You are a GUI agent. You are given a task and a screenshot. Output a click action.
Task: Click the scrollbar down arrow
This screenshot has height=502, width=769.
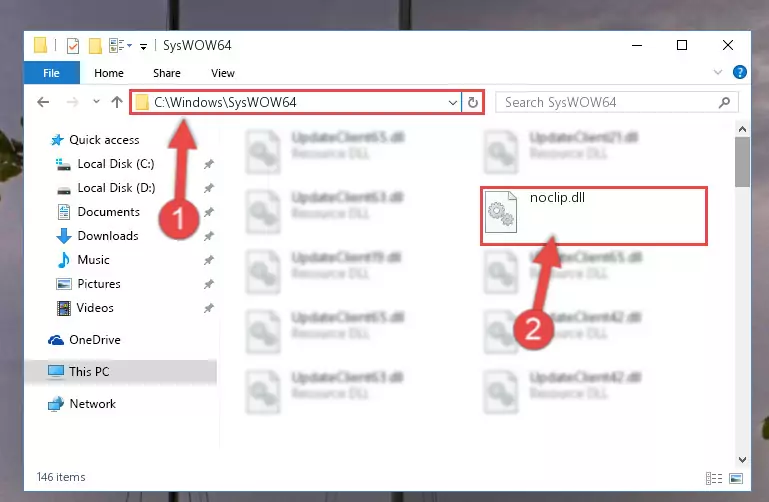(x=743, y=460)
